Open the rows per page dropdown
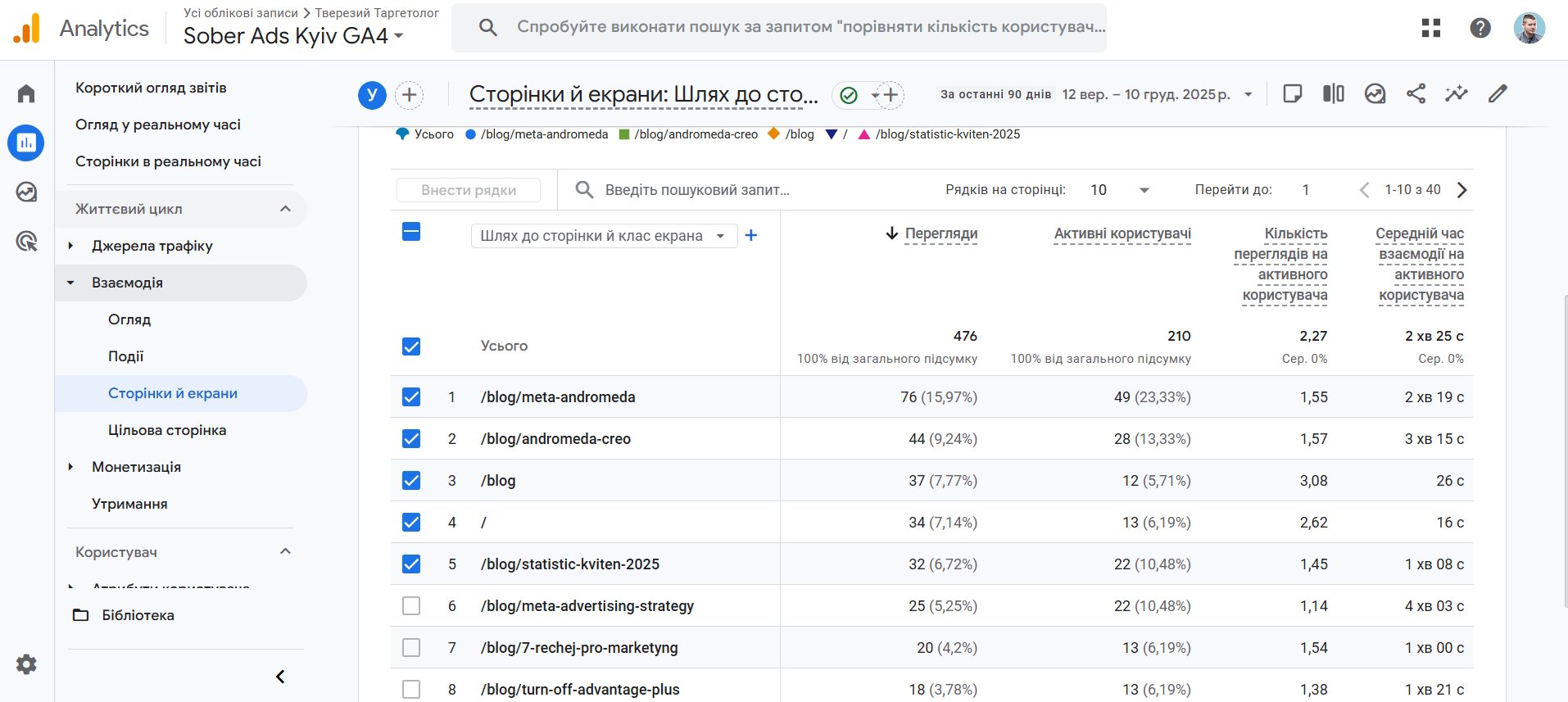The image size is (1568, 702). coord(1119,190)
